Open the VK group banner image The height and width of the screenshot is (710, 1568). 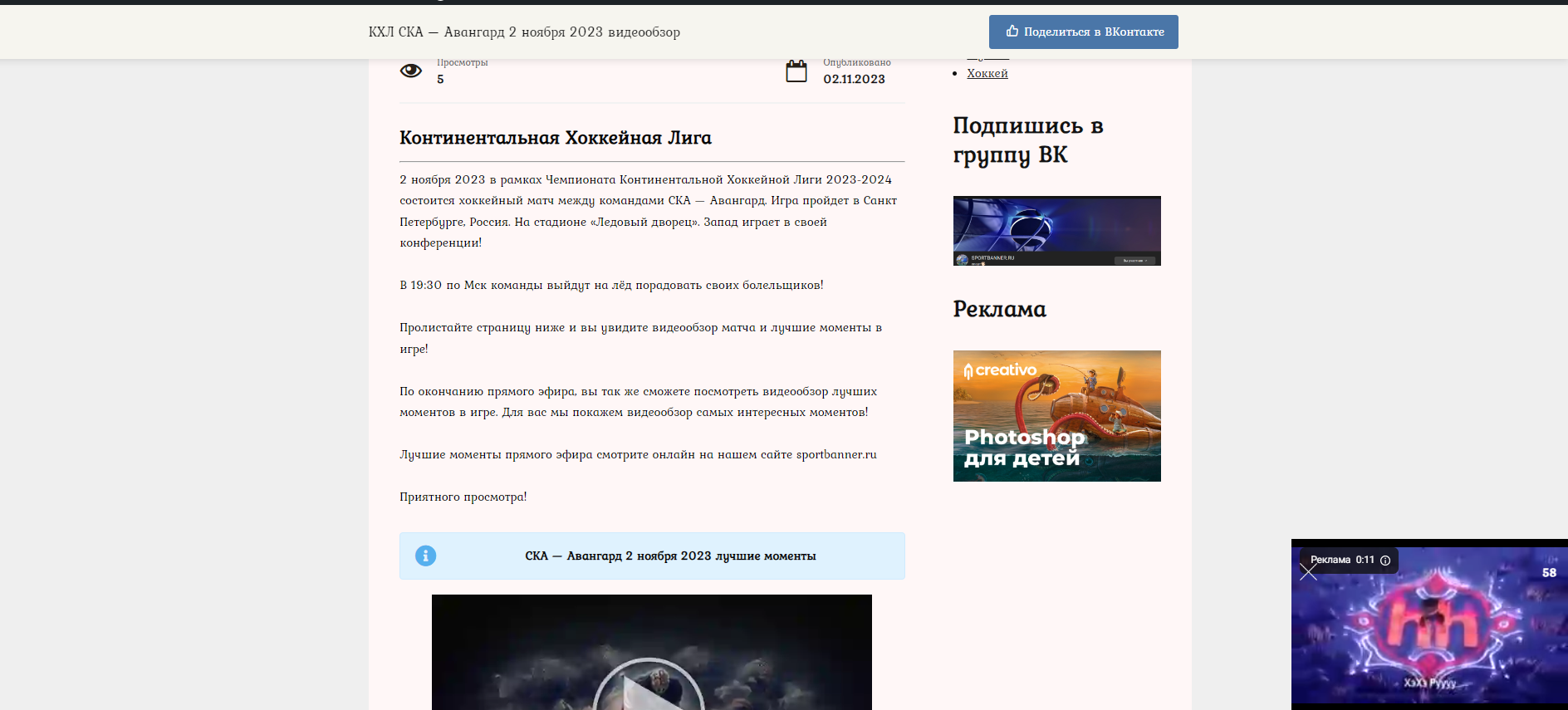point(1057,231)
